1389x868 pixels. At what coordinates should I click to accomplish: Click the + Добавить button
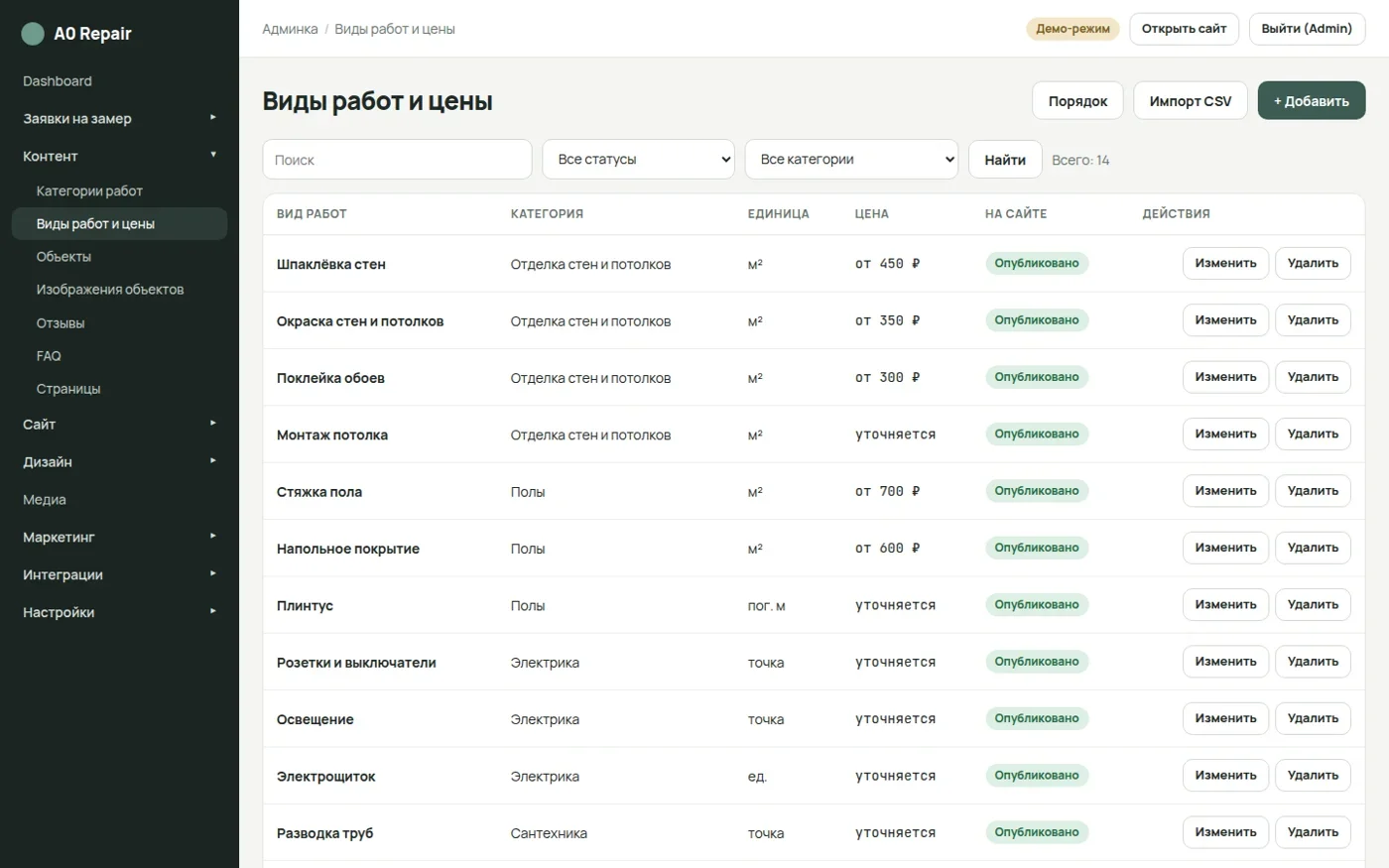coord(1311,100)
